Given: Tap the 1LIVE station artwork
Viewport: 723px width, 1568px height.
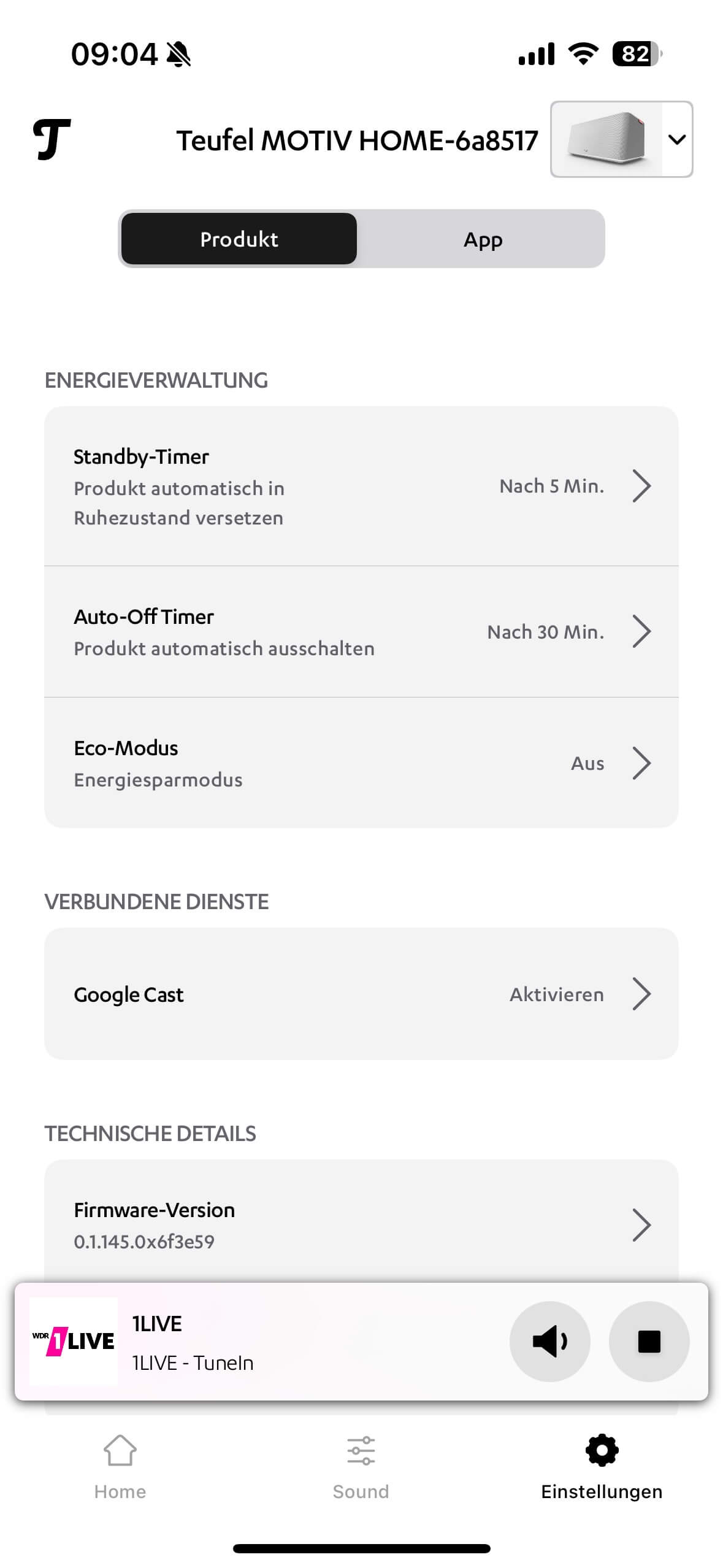Looking at the screenshot, I should click(74, 1342).
